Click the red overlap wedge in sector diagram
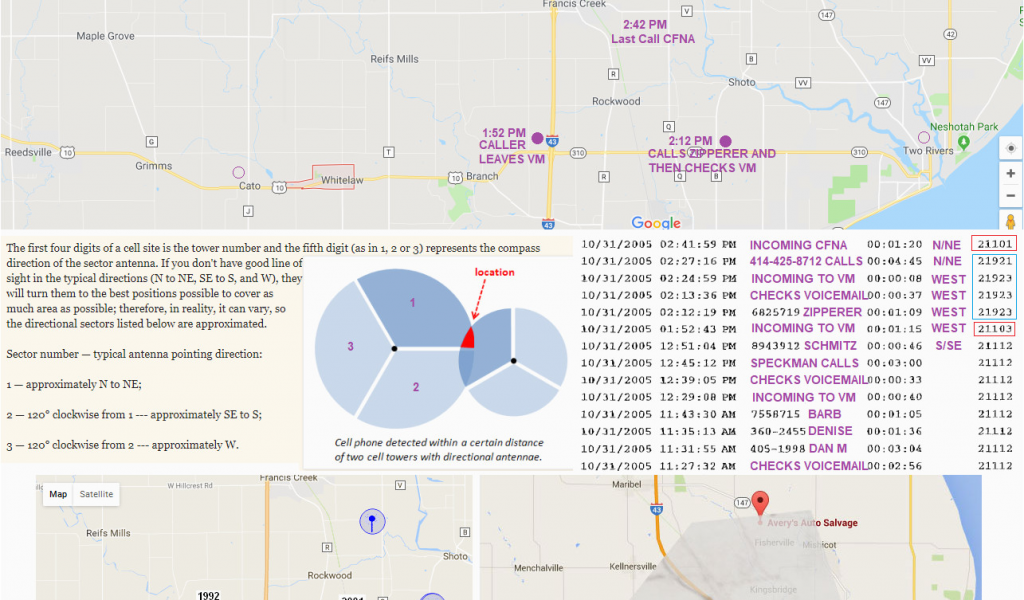This screenshot has height=600, width=1024. click(468, 338)
